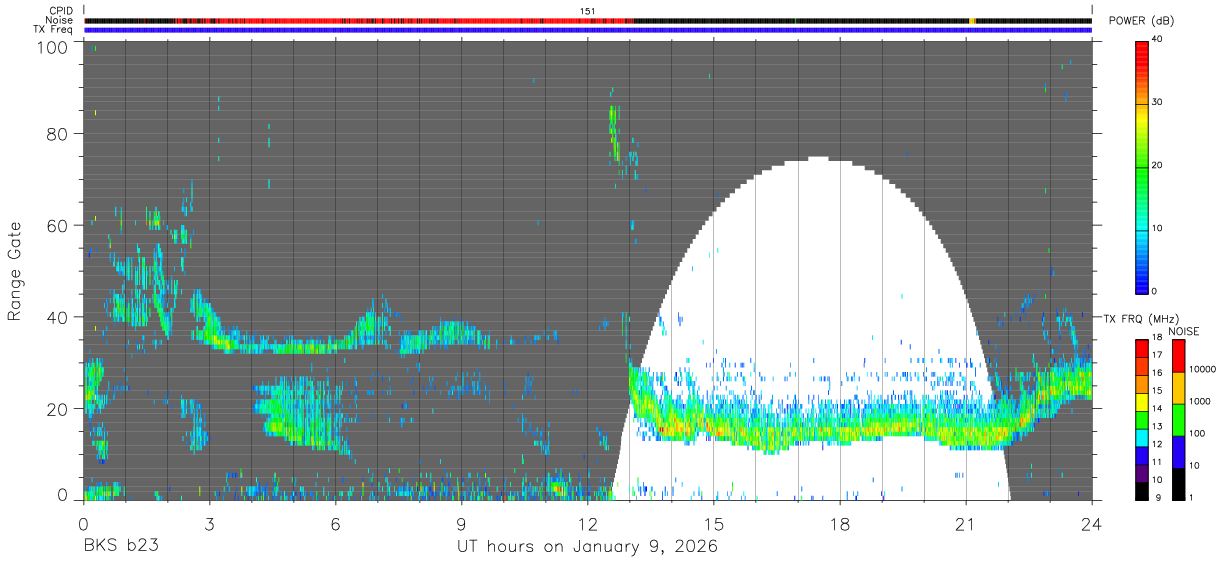The height and width of the screenshot is (567, 1228).
Task: Click the x-axis tick label 3
Action: (x=209, y=525)
